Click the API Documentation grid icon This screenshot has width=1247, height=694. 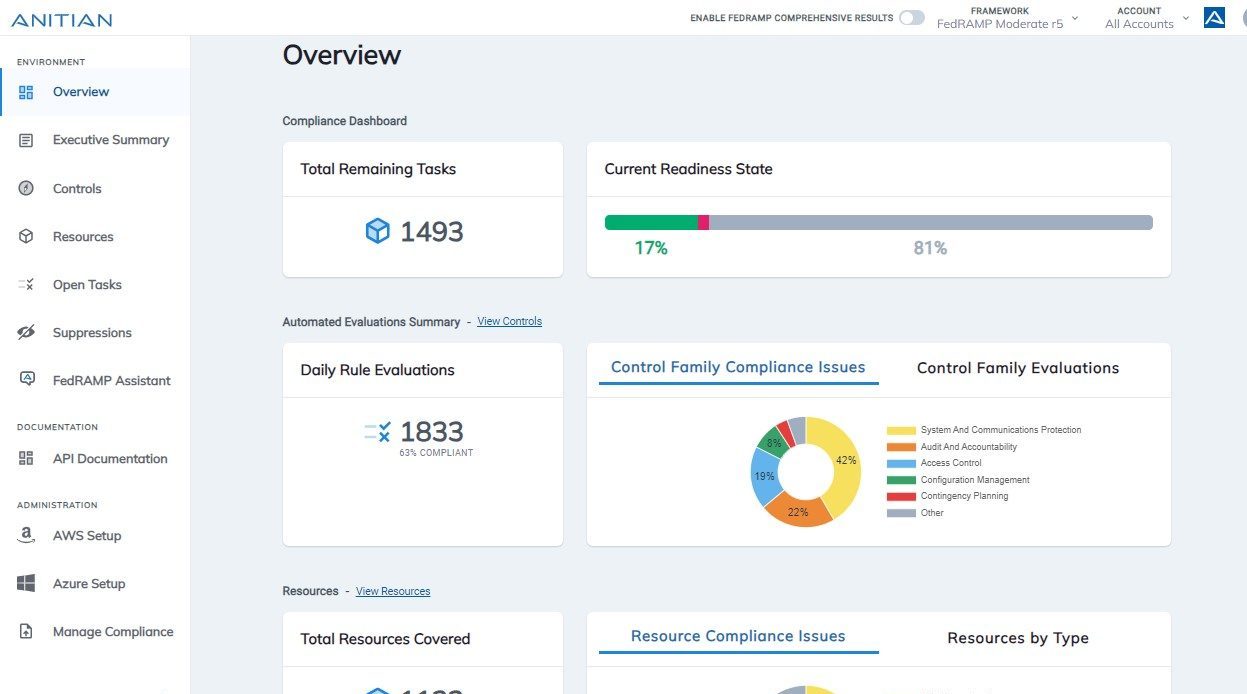pyautogui.click(x=26, y=459)
